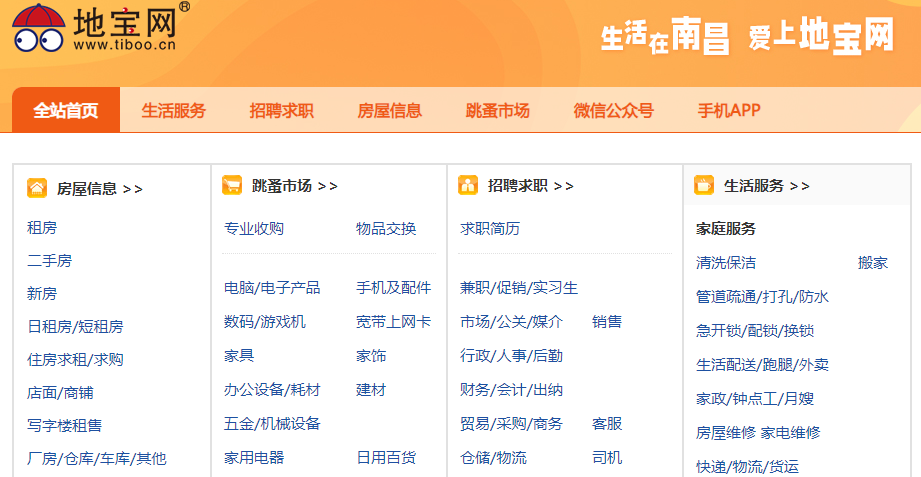This screenshot has width=921, height=477.
Task: Open the 物品交换 link
Action: click(x=386, y=229)
